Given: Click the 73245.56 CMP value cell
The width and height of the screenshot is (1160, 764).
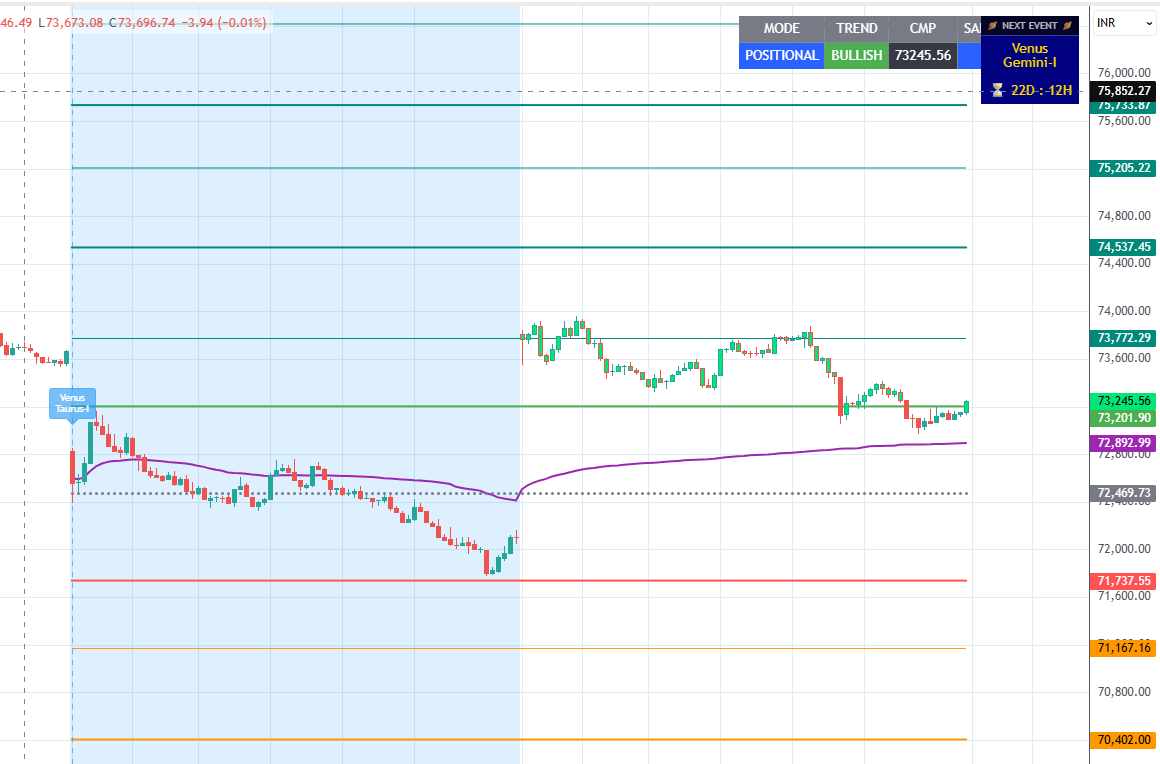Looking at the screenshot, I should (923, 55).
